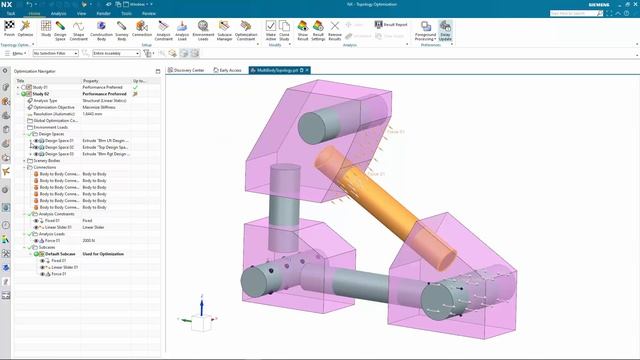Collapse the Subcases folder
The height and width of the screenshot is (360, 640).
pos(24,247)
